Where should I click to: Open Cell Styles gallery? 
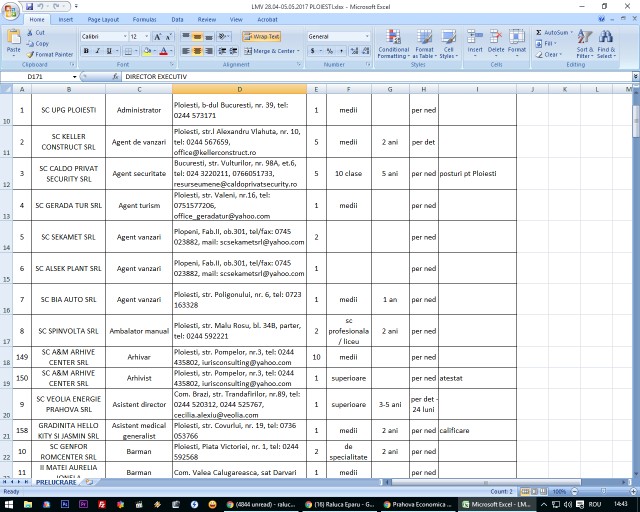pos(449,44)
